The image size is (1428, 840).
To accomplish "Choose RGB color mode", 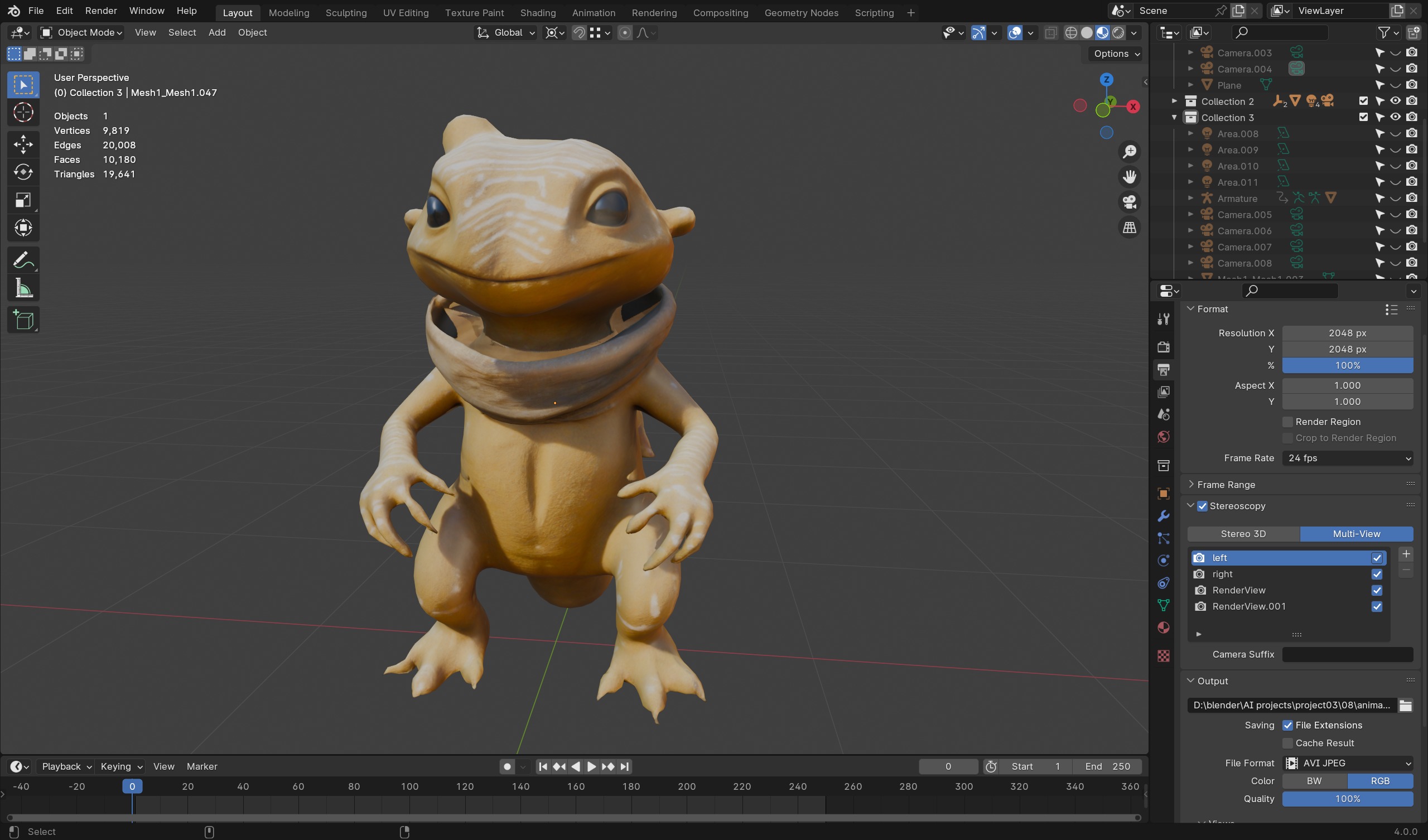I will (x=1380, y=781).
